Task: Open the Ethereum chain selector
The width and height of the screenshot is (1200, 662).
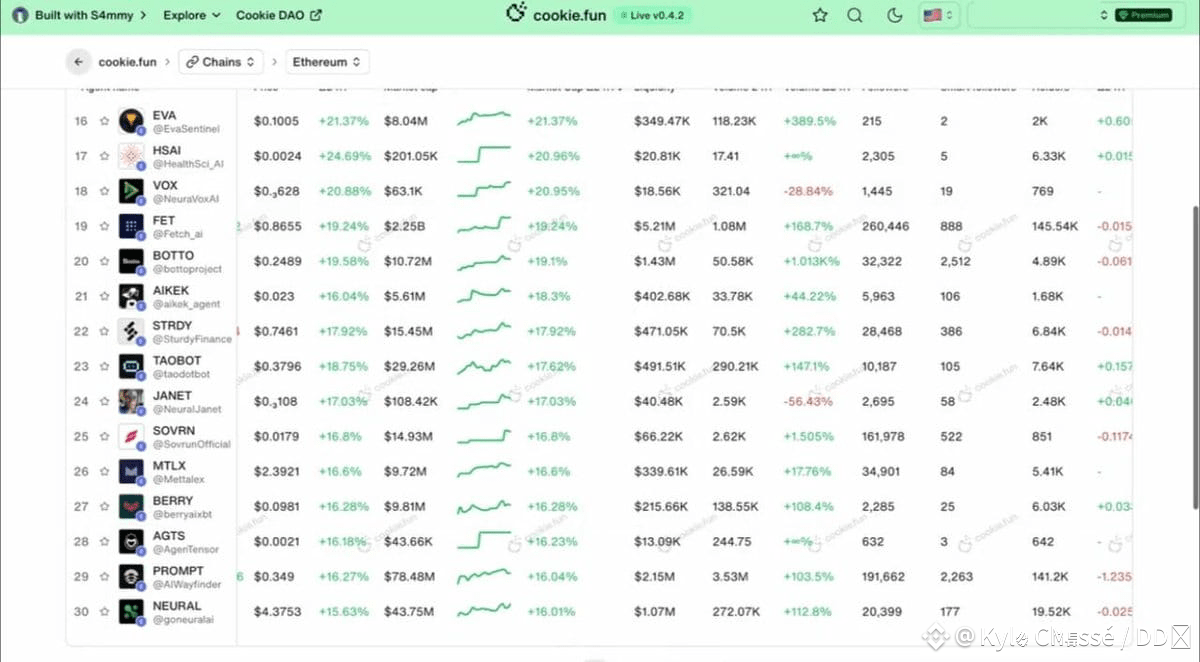Action: tap(327, 61)
